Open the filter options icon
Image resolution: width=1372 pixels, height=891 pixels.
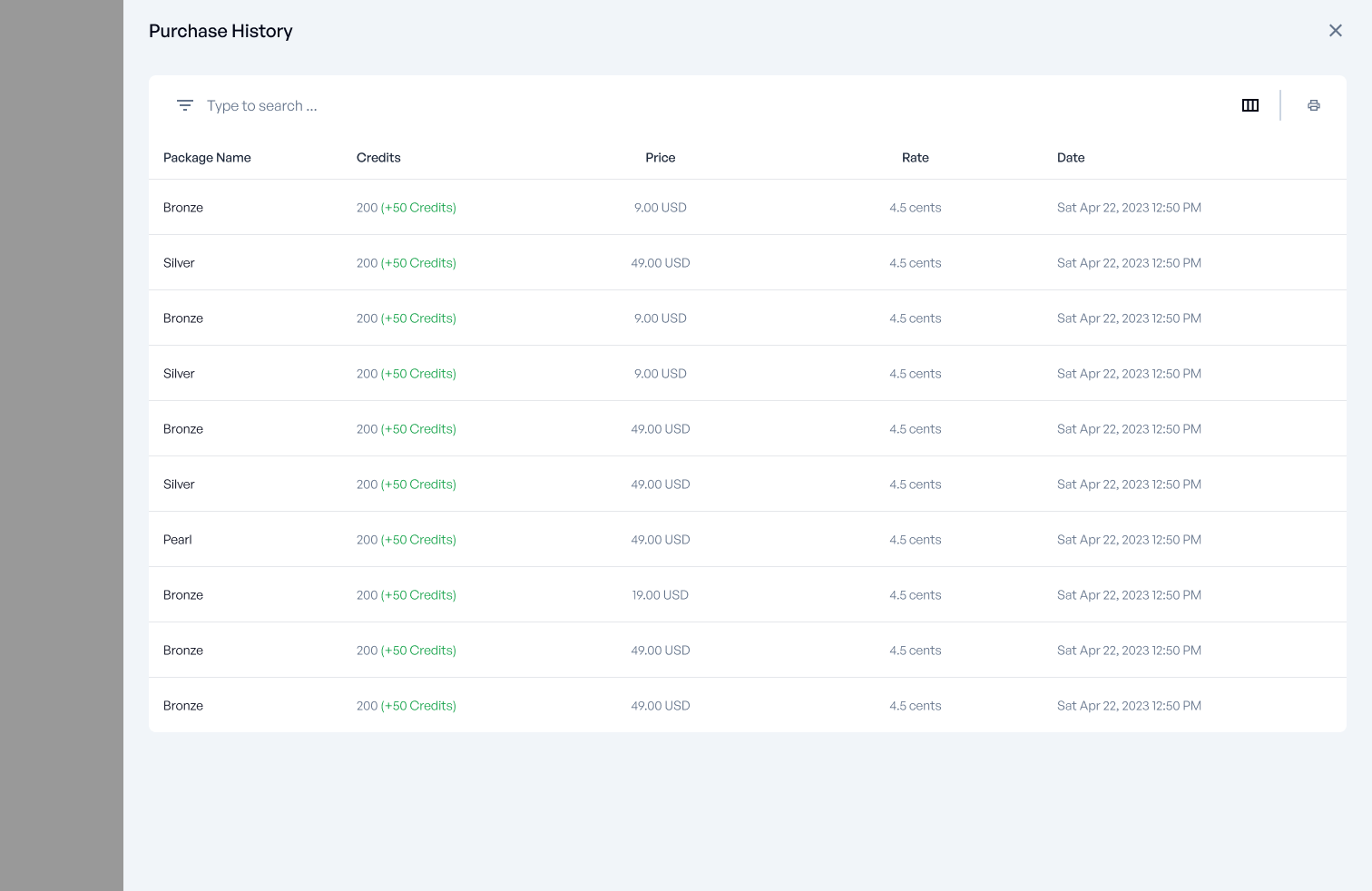click(185, 105)
